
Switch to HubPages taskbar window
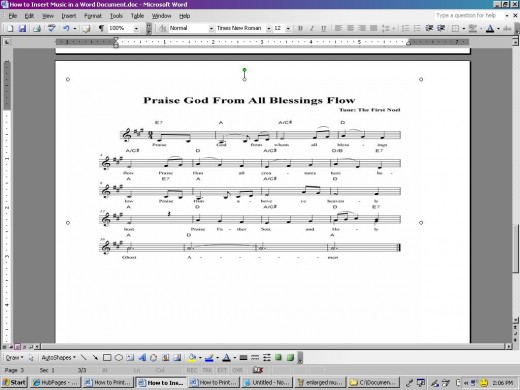click(55, 382)
